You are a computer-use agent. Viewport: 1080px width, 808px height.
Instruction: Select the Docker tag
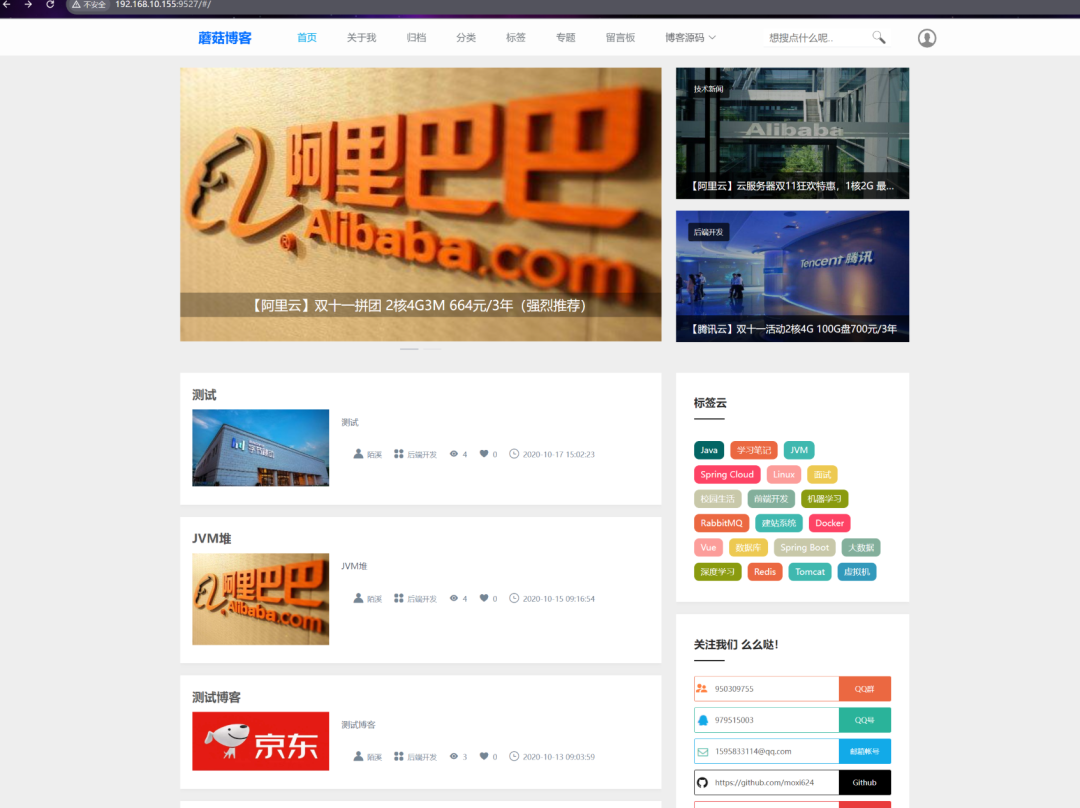click(x=829, y=523)
